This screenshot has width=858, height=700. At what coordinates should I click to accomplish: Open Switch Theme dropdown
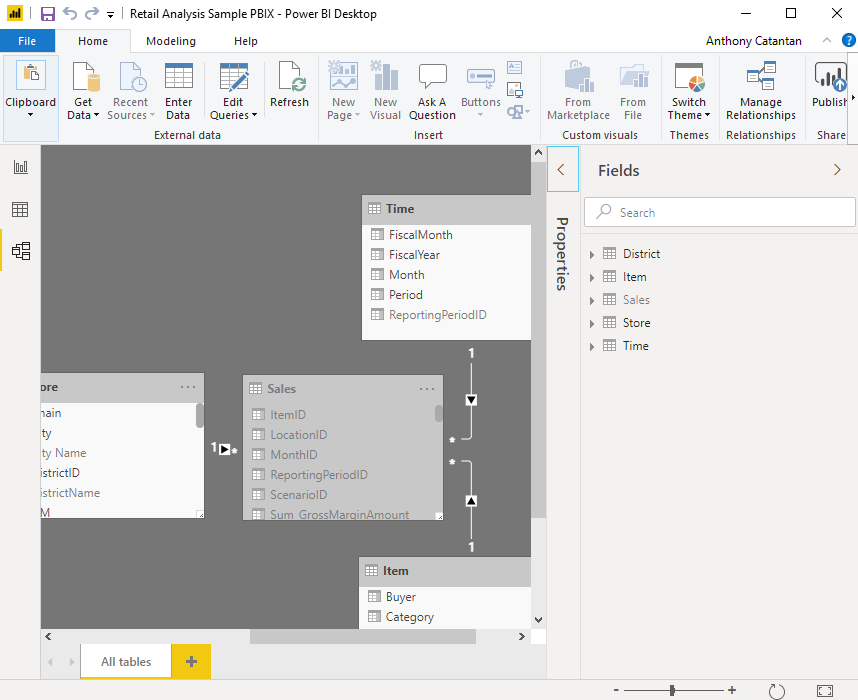(x=689, y=91)
